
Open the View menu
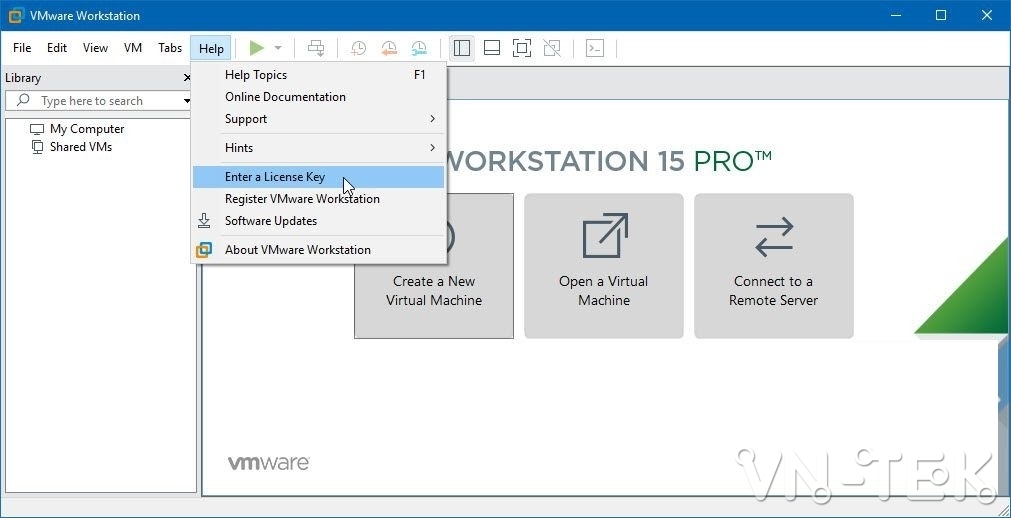point(95,48)
